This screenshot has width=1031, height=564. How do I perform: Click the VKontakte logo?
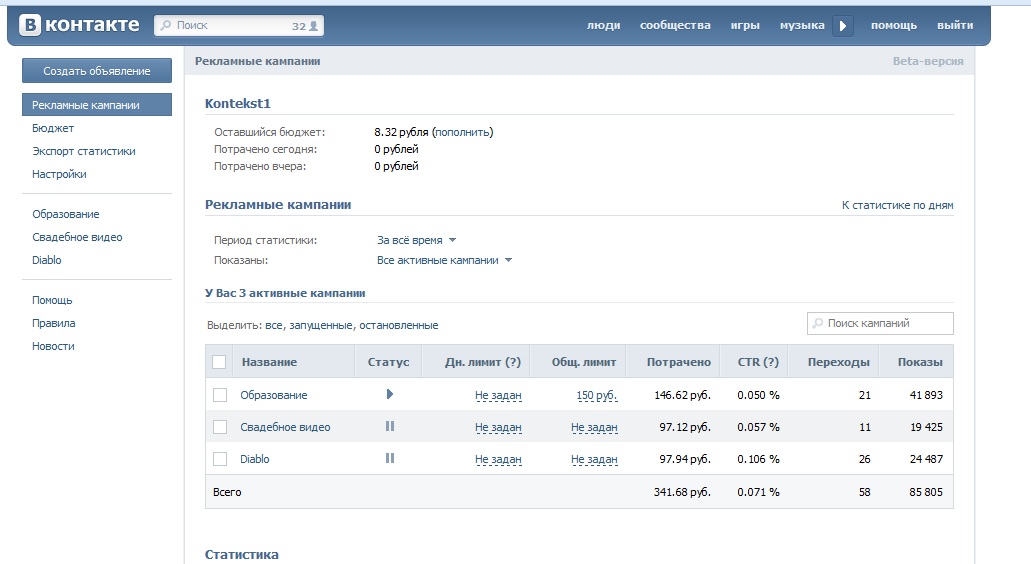tap(79, 25)
